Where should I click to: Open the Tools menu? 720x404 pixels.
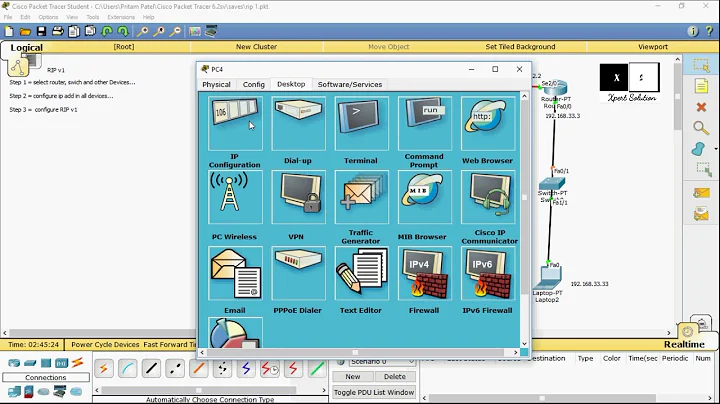point(92,17)
